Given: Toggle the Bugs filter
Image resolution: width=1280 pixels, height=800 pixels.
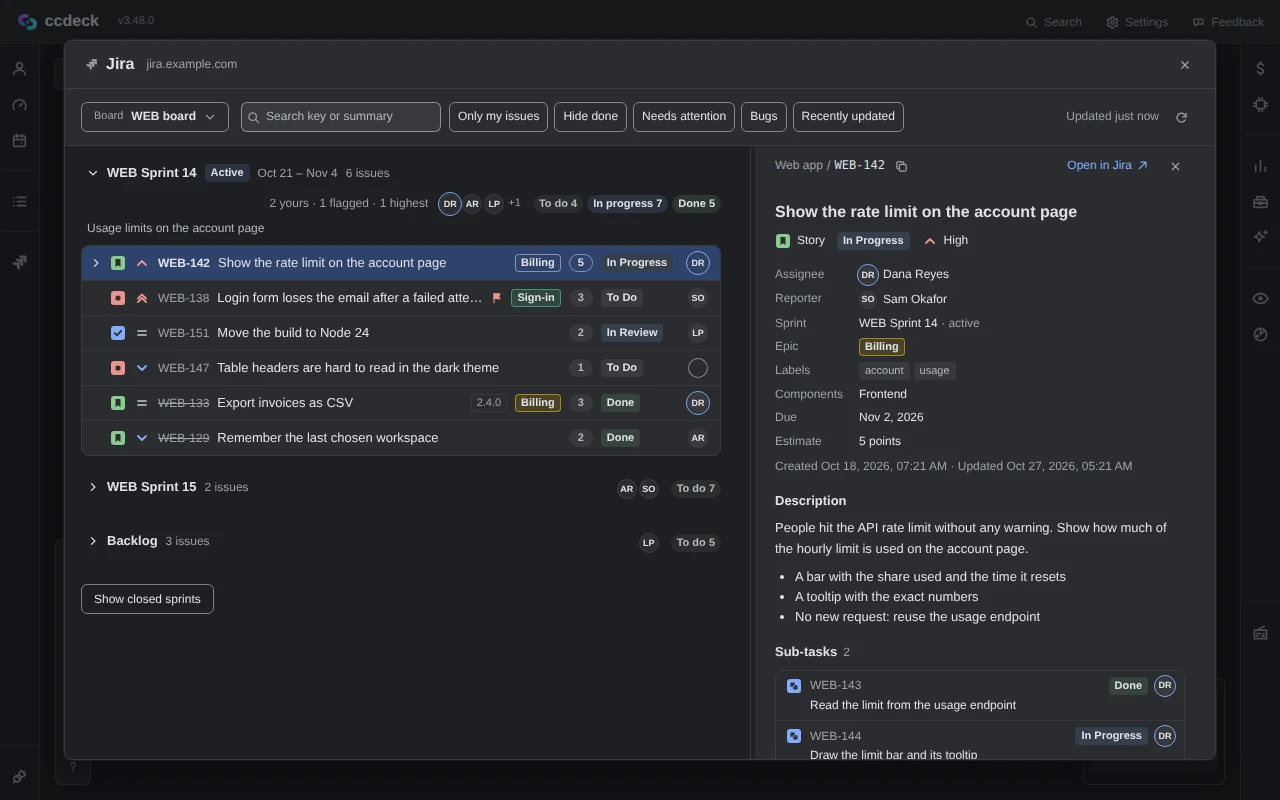Looking at the screenshot, I should 763,117.
